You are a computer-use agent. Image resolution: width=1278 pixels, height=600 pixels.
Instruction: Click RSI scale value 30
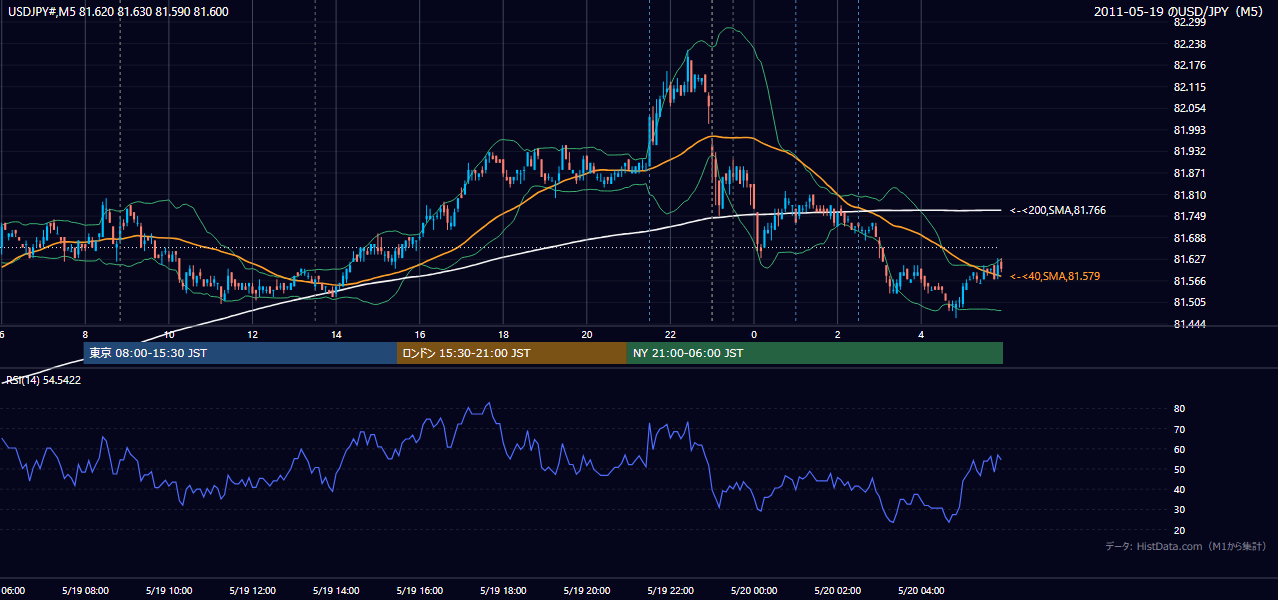pyautogui.click(x=1179, y=510)
